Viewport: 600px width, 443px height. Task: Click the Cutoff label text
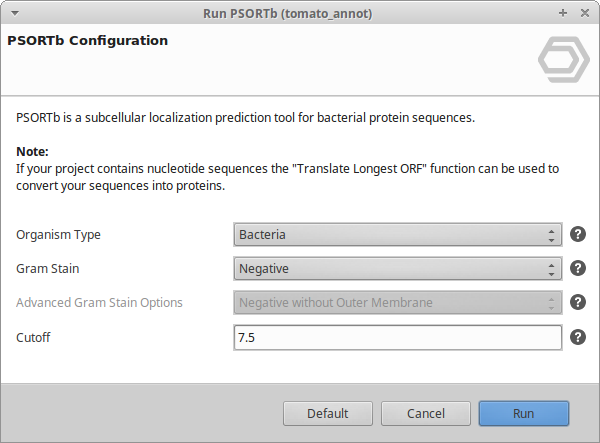[x=33, y=337]
